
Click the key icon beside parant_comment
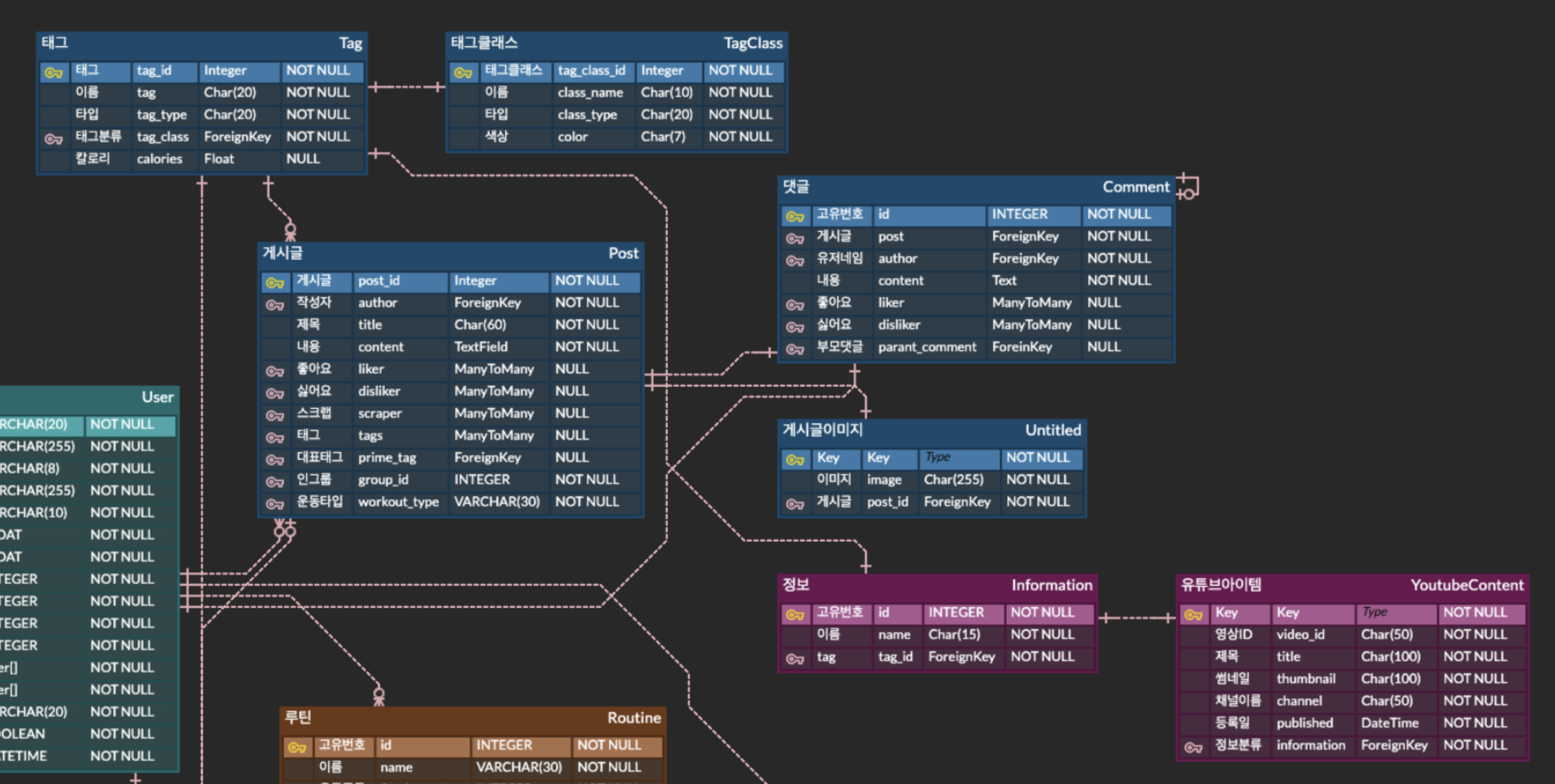tap(795, 350)
